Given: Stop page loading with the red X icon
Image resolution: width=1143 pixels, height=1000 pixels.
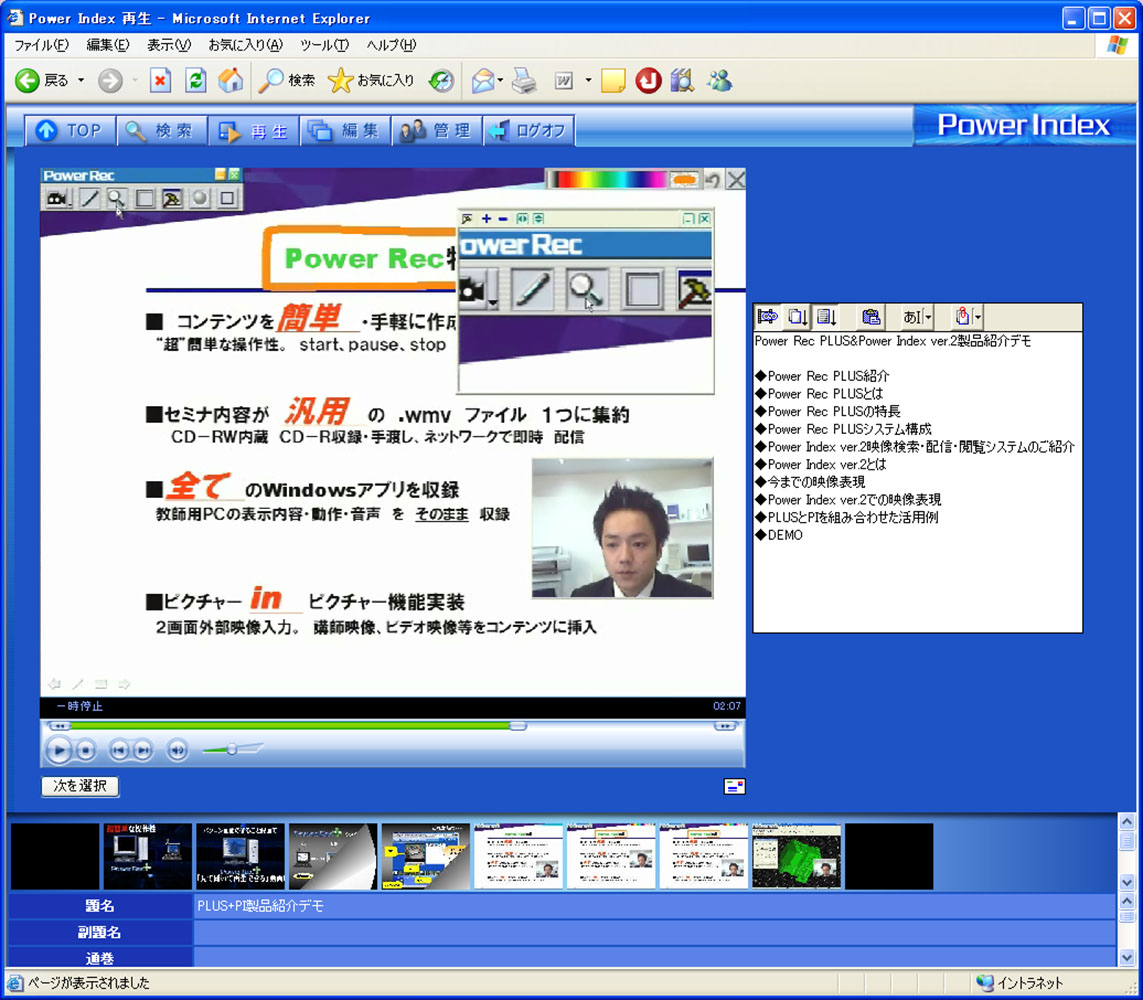Looking at the screenshot, I should tap(160, 80).
